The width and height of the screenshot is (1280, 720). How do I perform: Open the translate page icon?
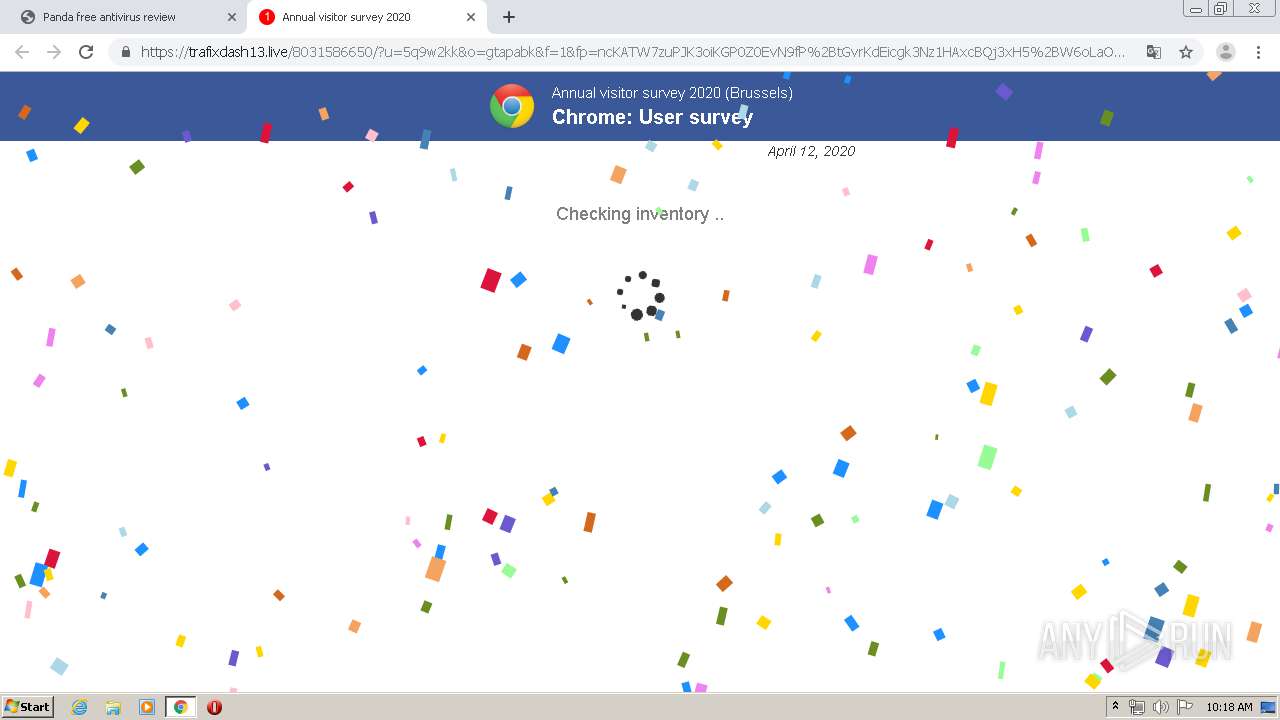tap(1153, 52)
